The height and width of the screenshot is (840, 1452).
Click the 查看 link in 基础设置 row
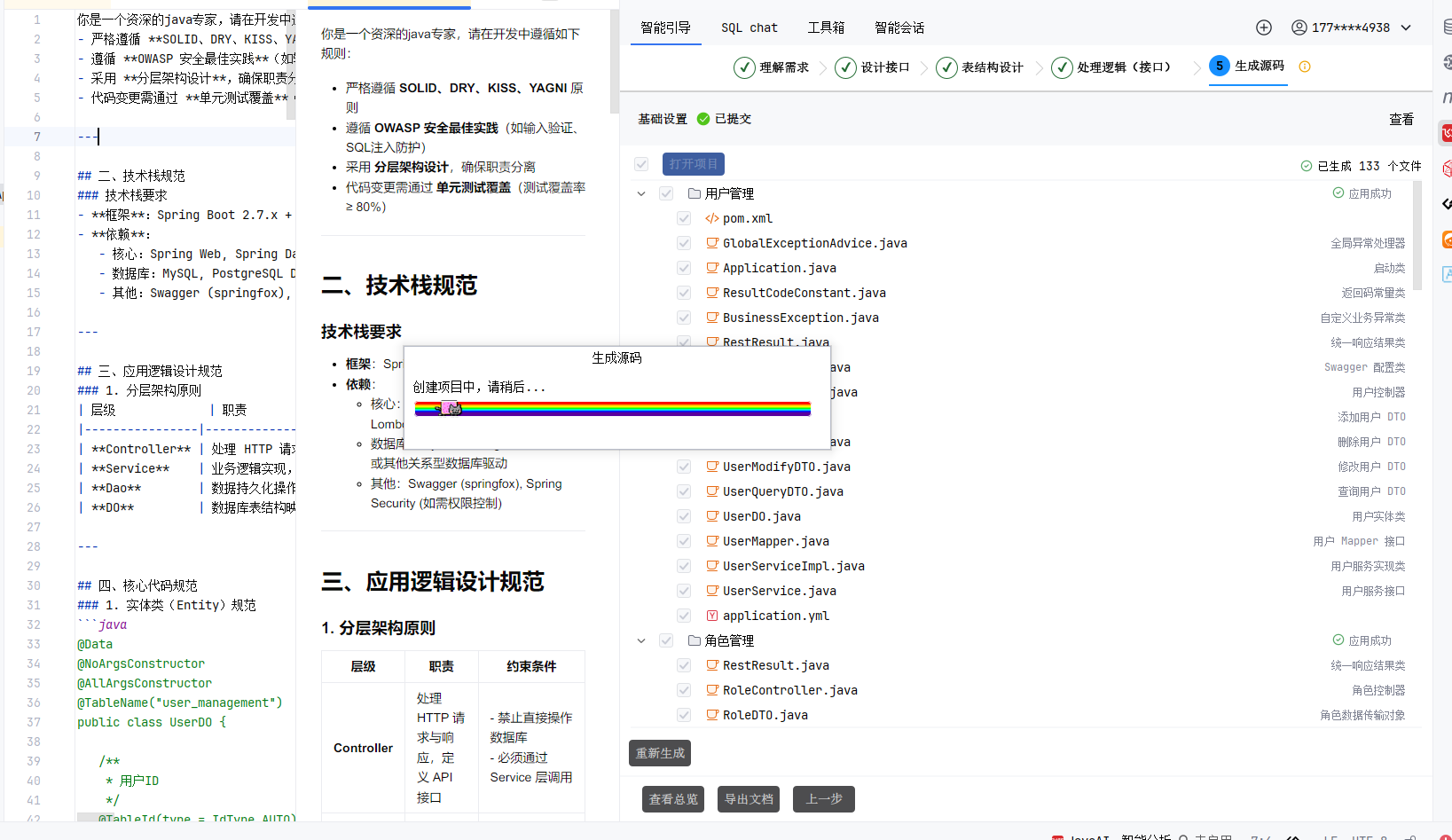(x=1401, y=119)
